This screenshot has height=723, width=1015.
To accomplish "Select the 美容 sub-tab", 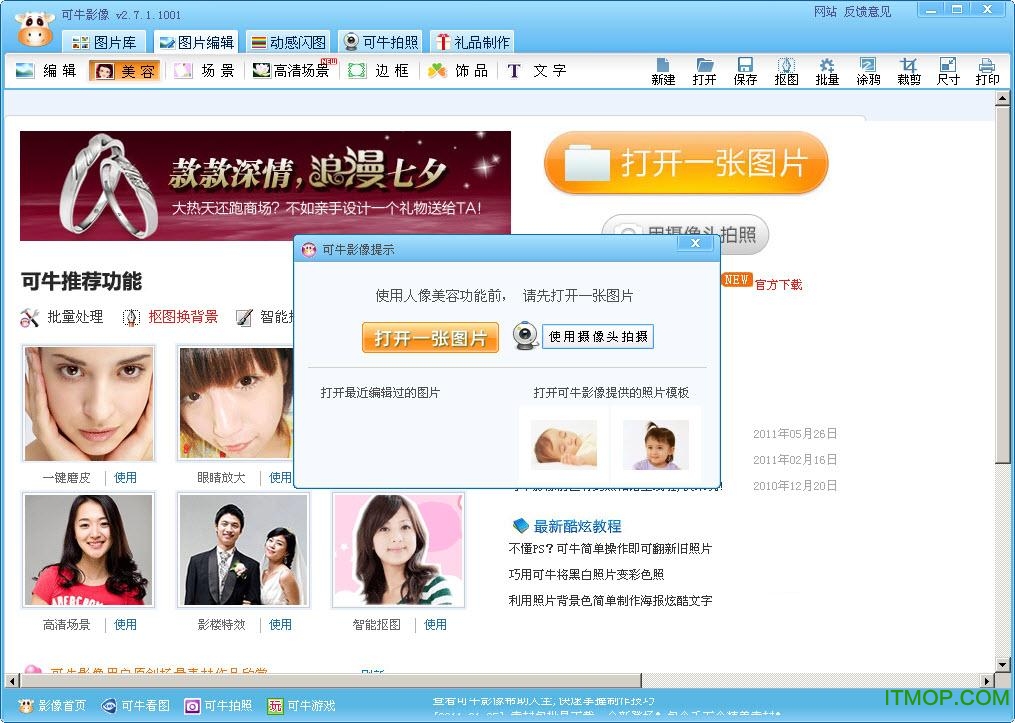I will point(125,71).
